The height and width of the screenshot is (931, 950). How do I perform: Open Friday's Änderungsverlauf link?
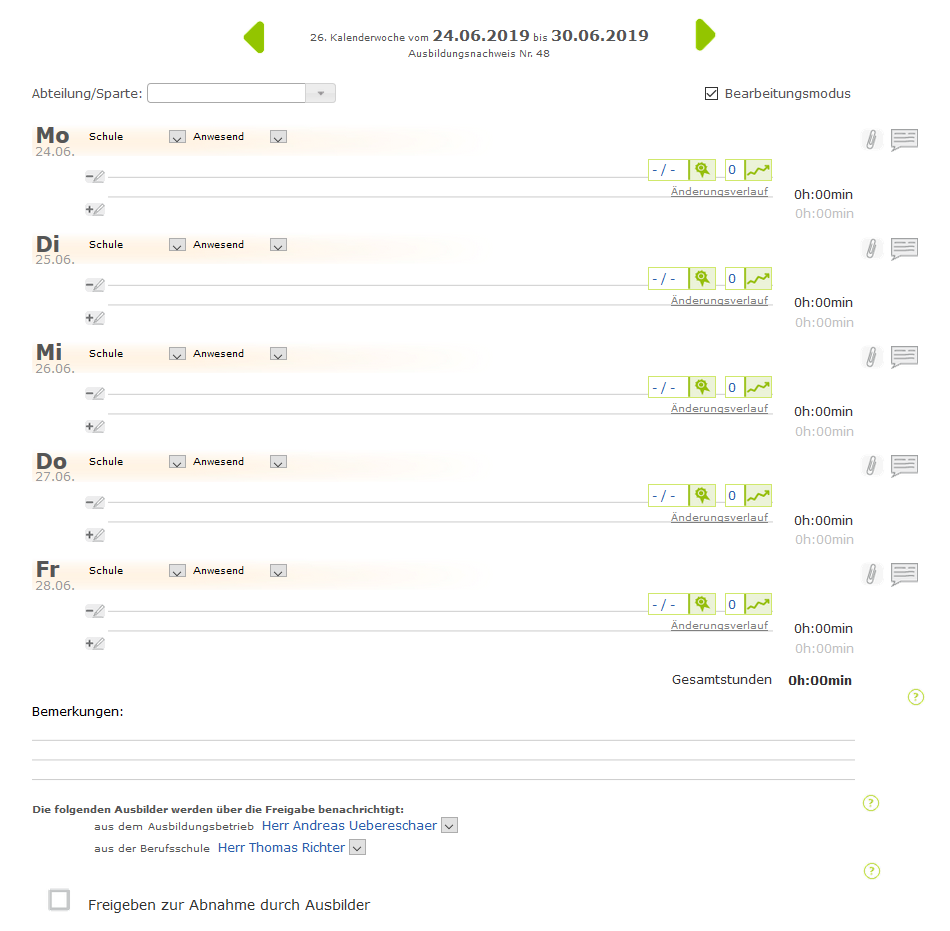point(719,625)
